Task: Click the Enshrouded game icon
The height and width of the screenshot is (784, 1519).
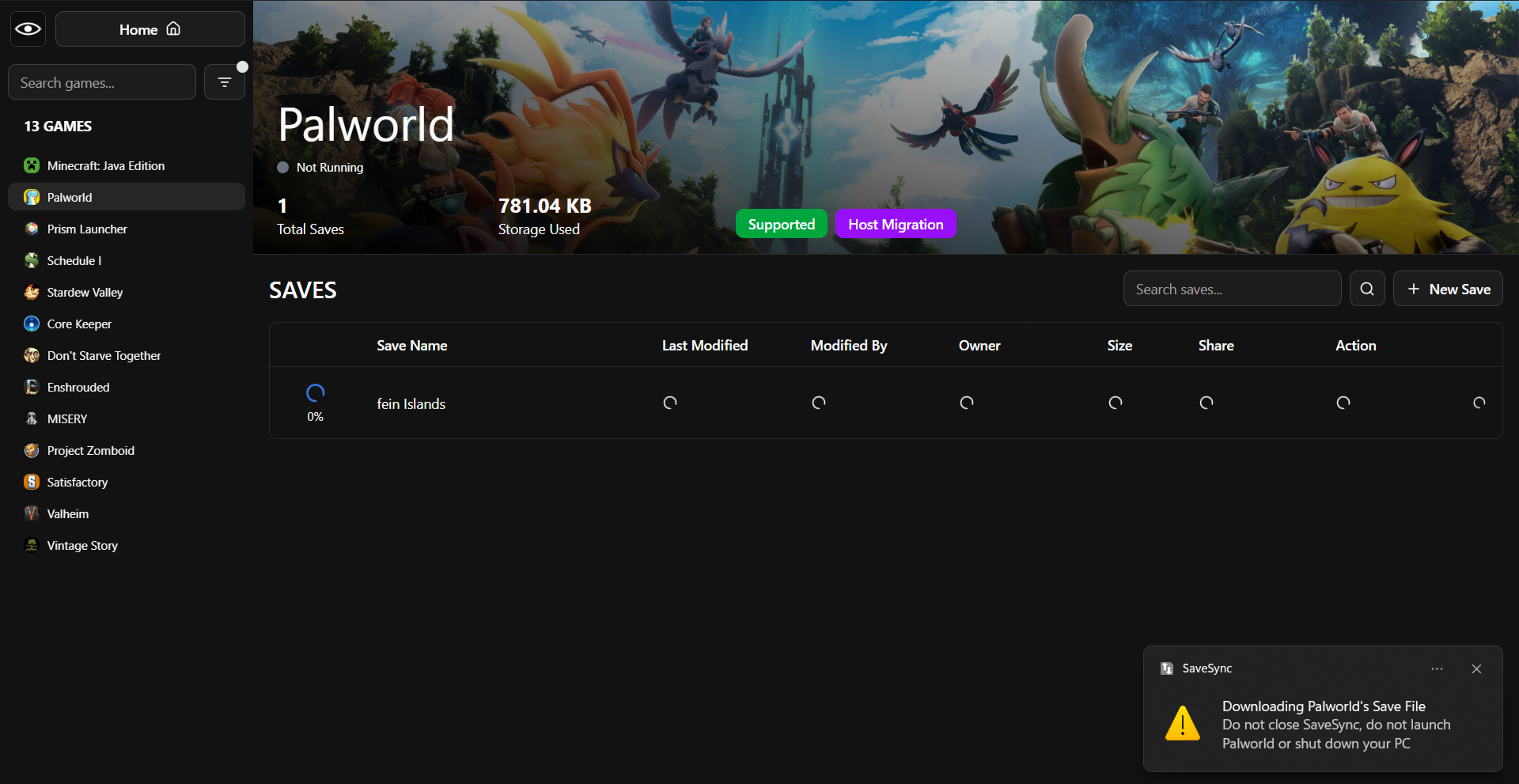Action: click(32, 387)
